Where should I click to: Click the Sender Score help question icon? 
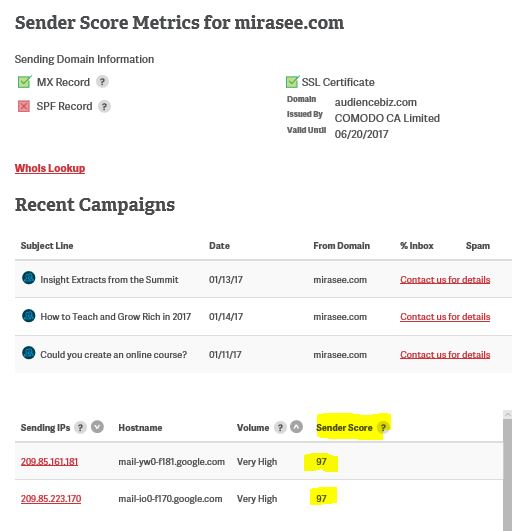383,427
